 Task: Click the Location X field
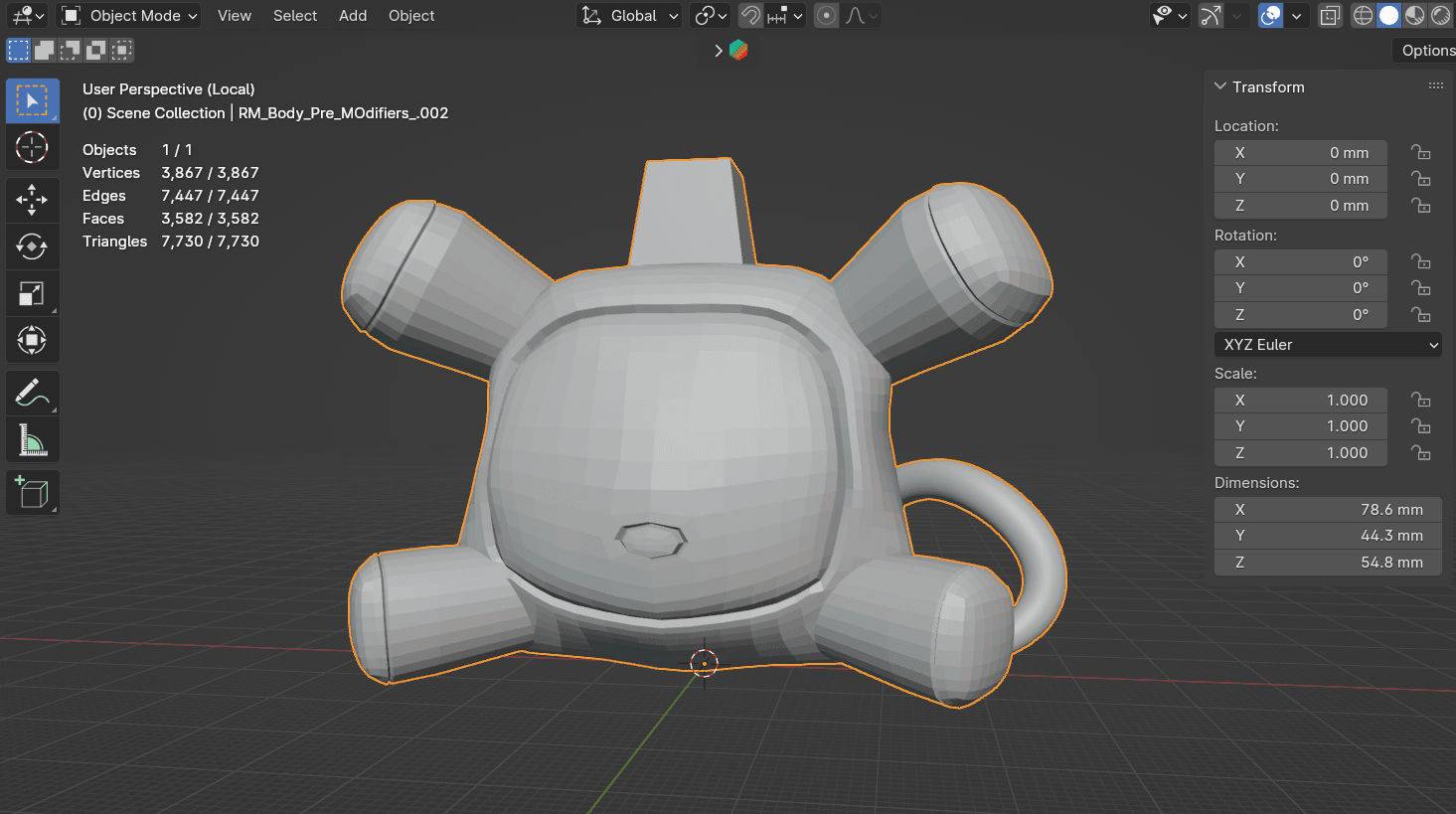pos(1300,153)
